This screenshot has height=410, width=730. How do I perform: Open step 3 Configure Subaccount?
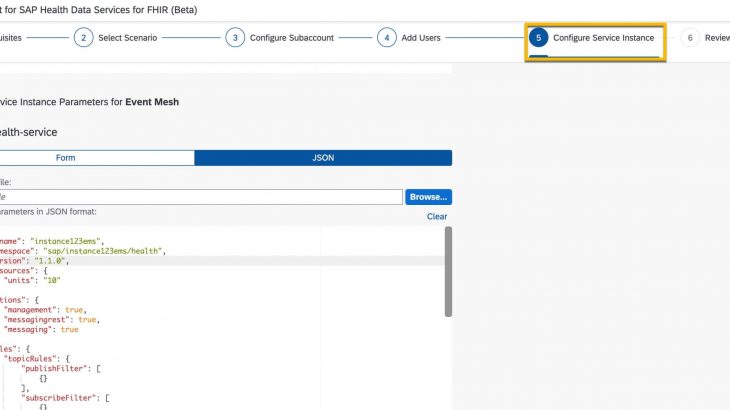pyautogui.click(x=279, y=38)
